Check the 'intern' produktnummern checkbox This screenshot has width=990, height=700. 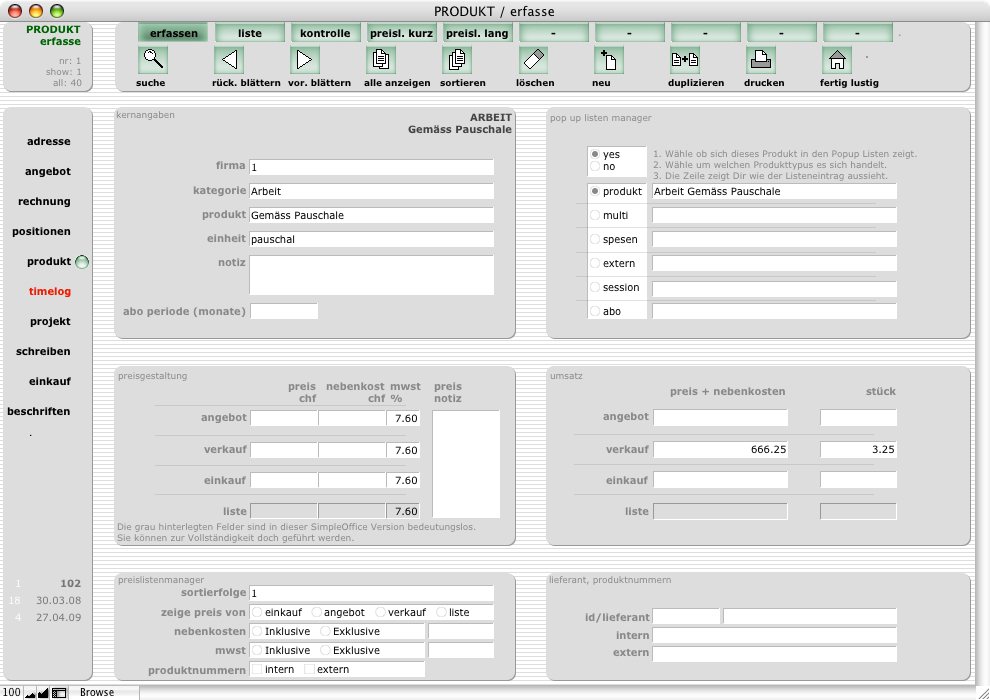(x=258, y=669)
